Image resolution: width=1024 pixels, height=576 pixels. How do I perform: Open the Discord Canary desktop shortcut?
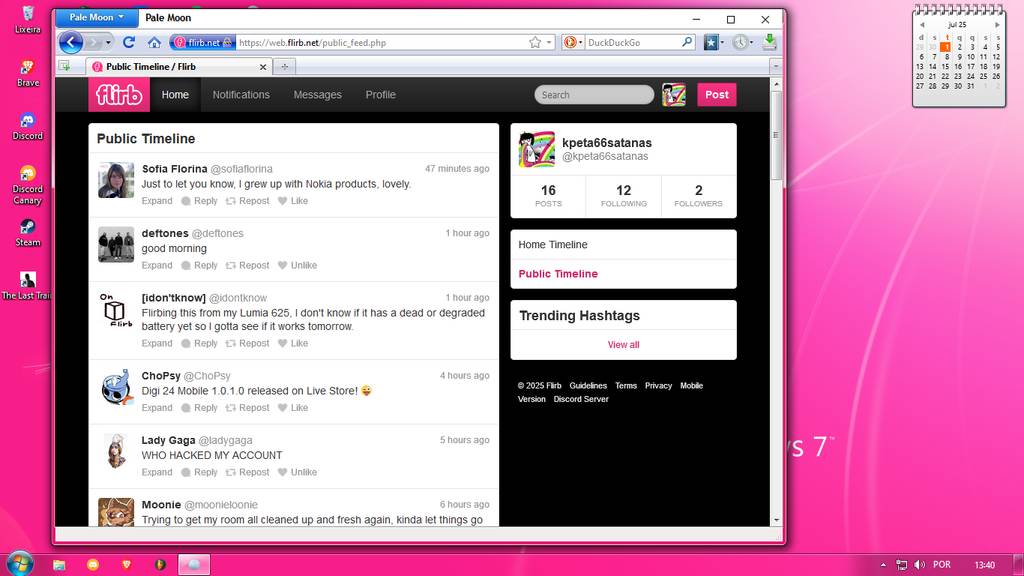pos(27,185)
